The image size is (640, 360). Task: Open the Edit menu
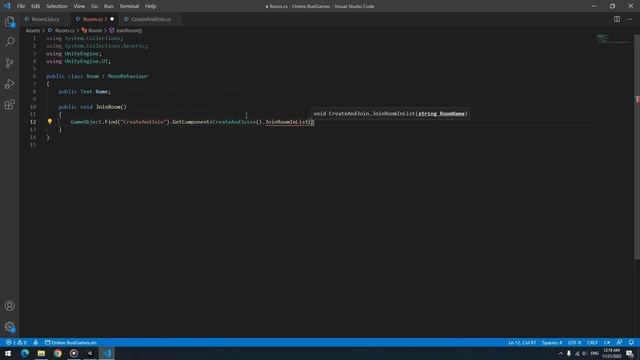pyautogui.click(x=36, y=6)
